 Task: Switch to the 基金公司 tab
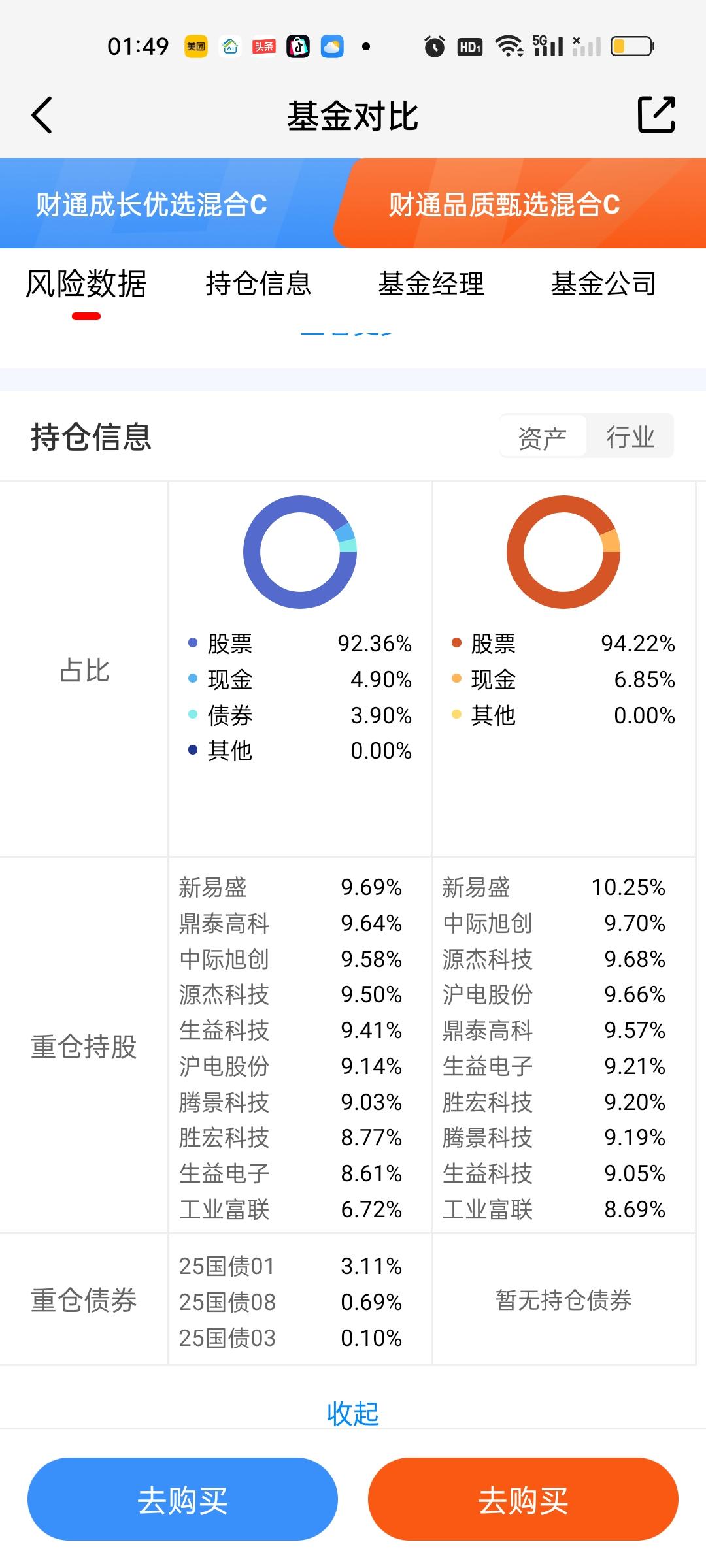click(x=603, y=284)
